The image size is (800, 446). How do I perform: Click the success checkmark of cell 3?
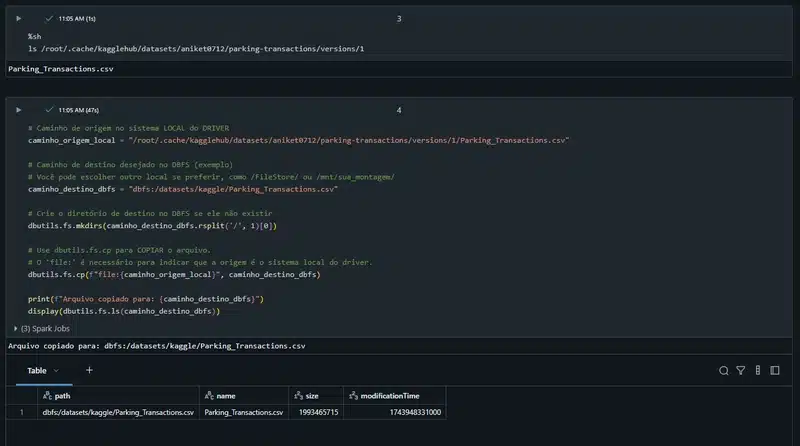click(x=49, y=18)
